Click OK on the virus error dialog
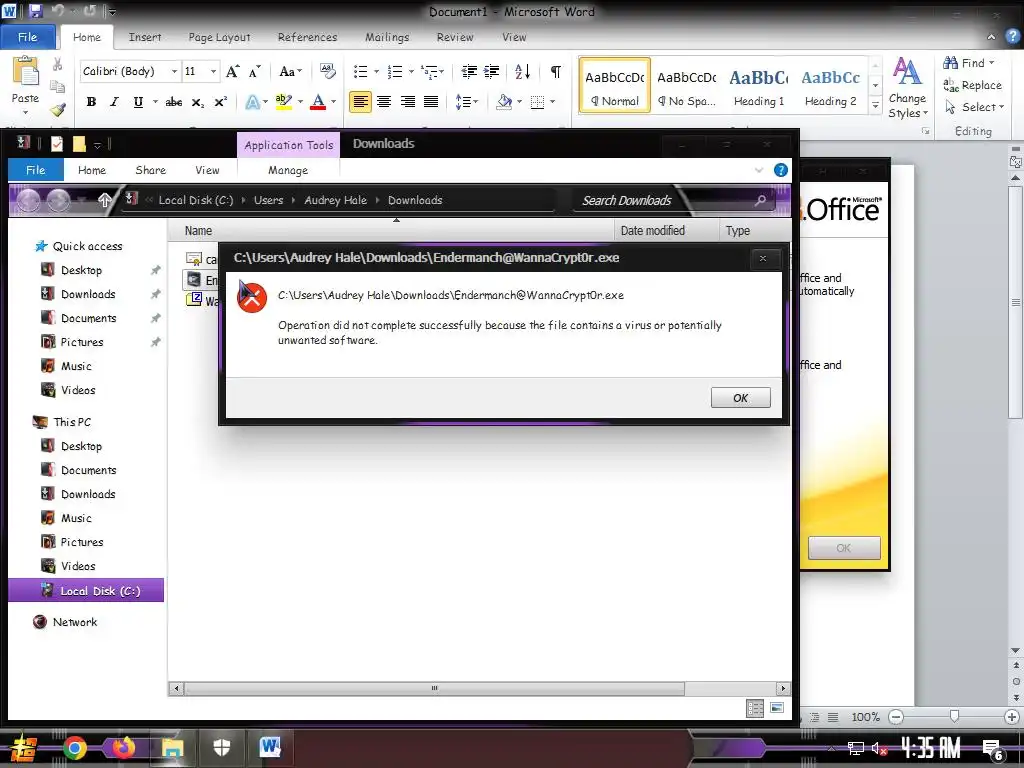Screen dimensions: 1024x768 coord(741,398)
